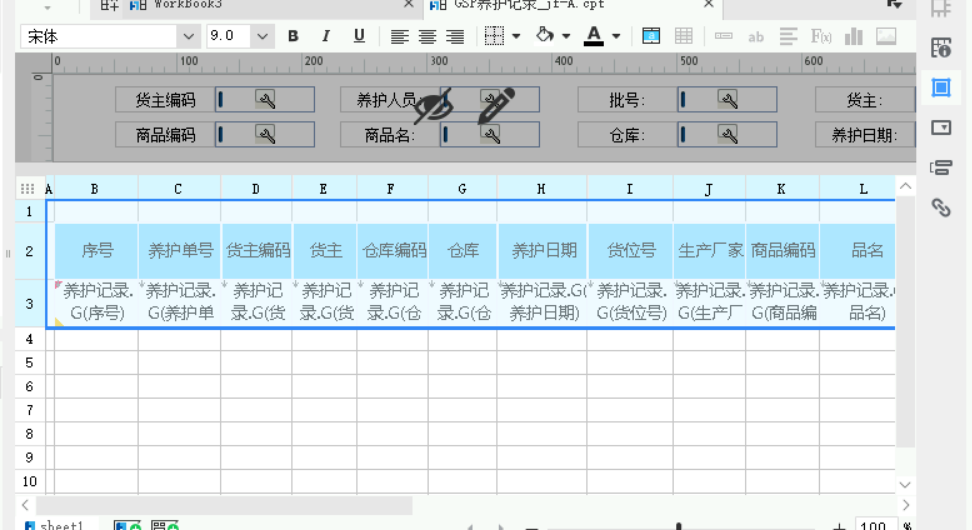Select header cell 序号
Screen dimensions: 972x530
96,251
